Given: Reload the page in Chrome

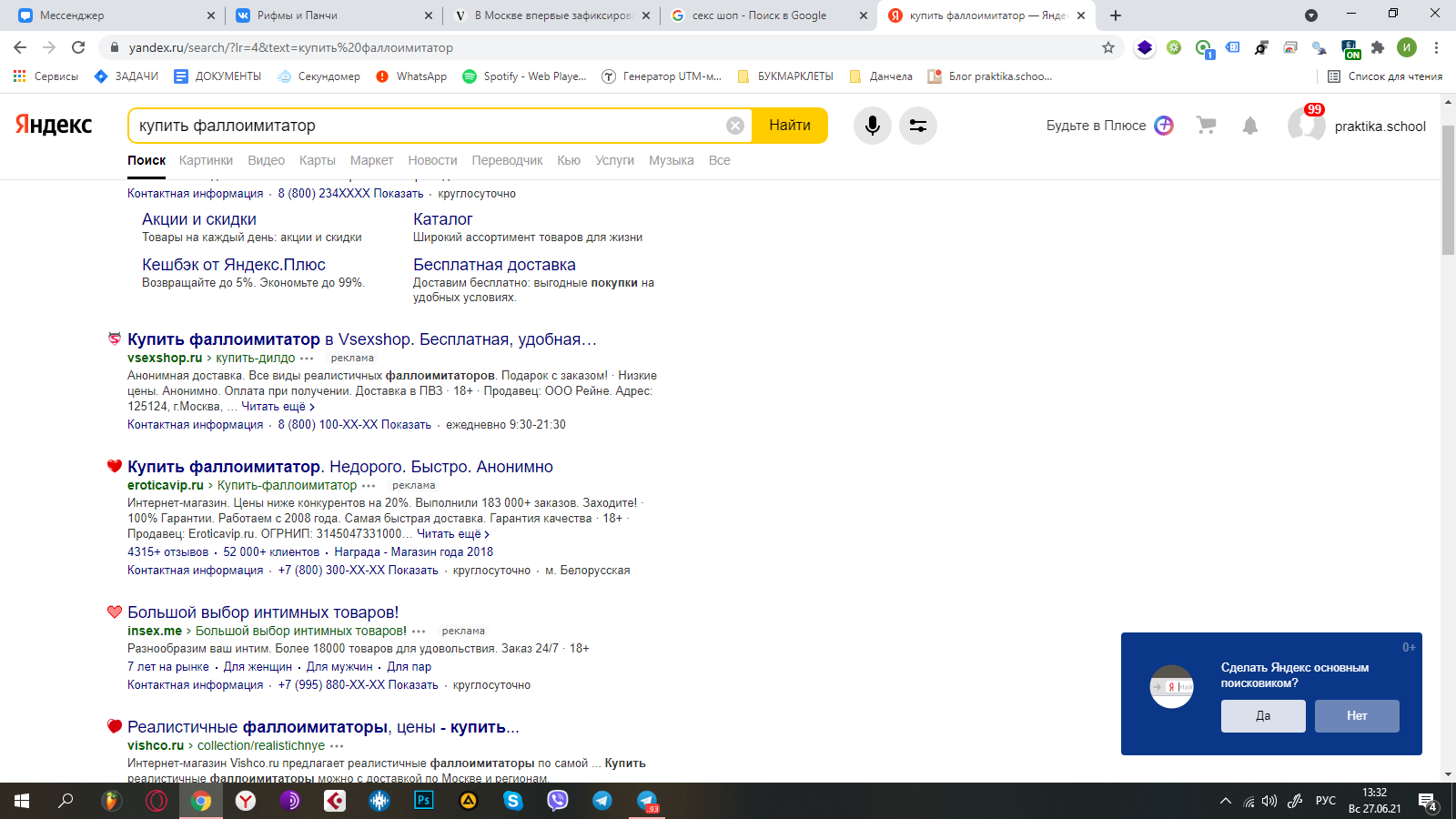Looking at the screenshot, I should click(78, 47).
